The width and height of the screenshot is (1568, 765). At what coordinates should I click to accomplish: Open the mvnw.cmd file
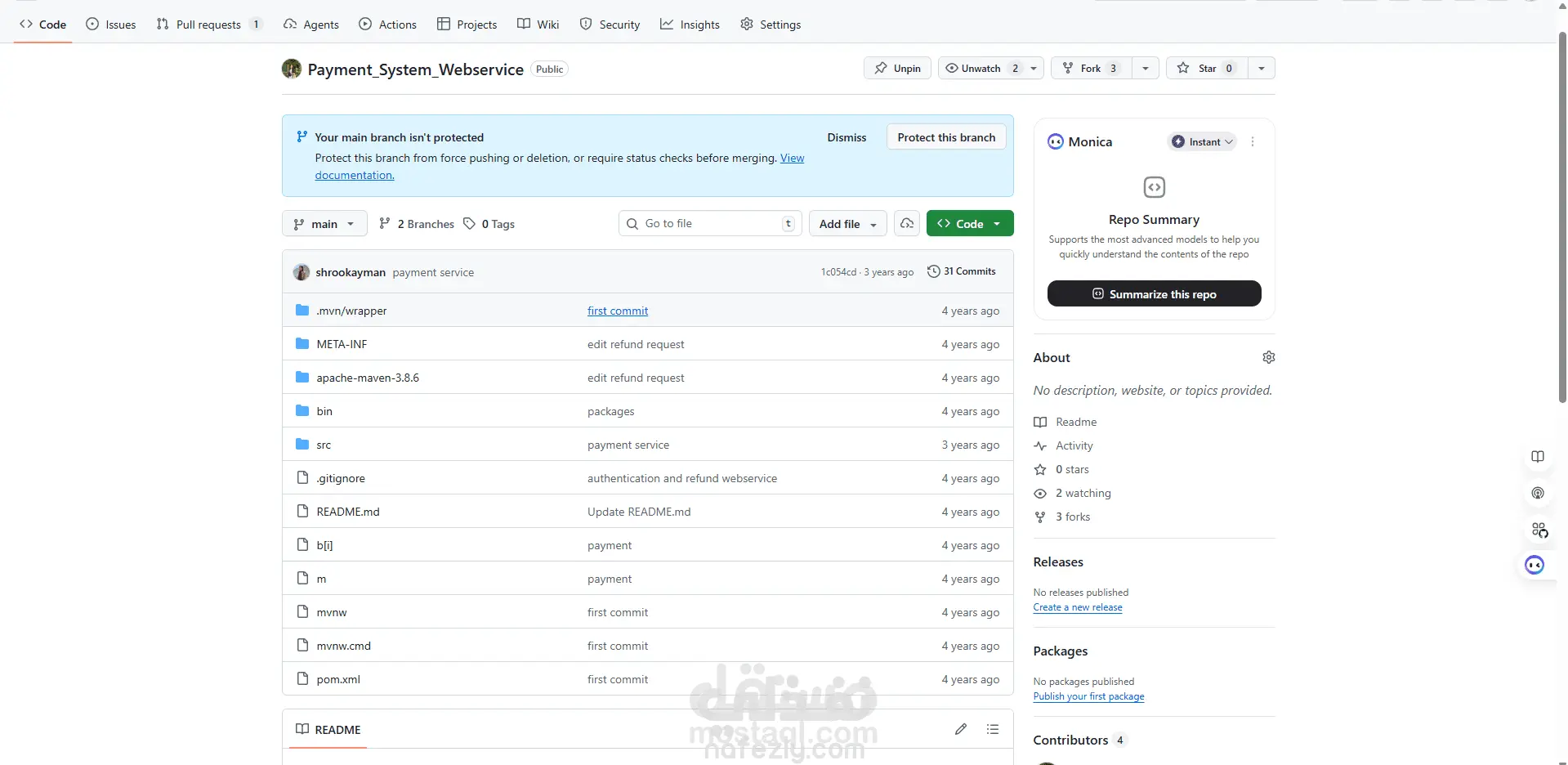[x=344, y=646]
